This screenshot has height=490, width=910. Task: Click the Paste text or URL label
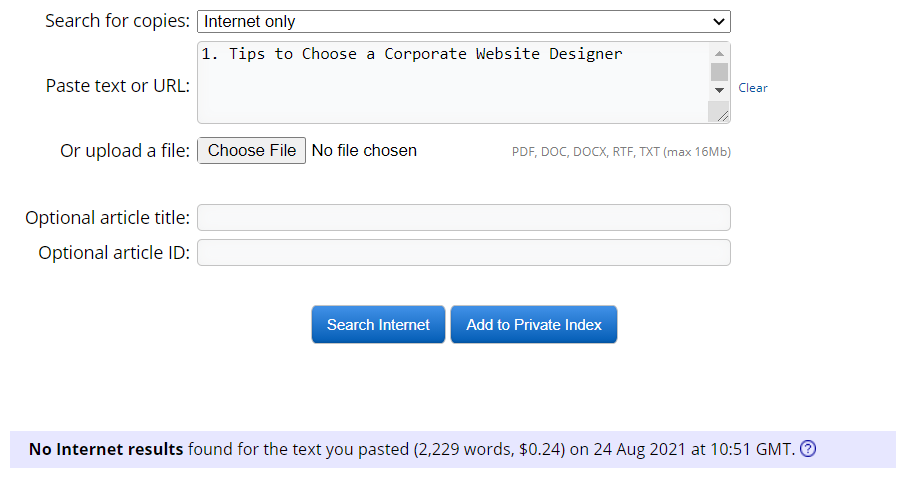click(118, 86)
